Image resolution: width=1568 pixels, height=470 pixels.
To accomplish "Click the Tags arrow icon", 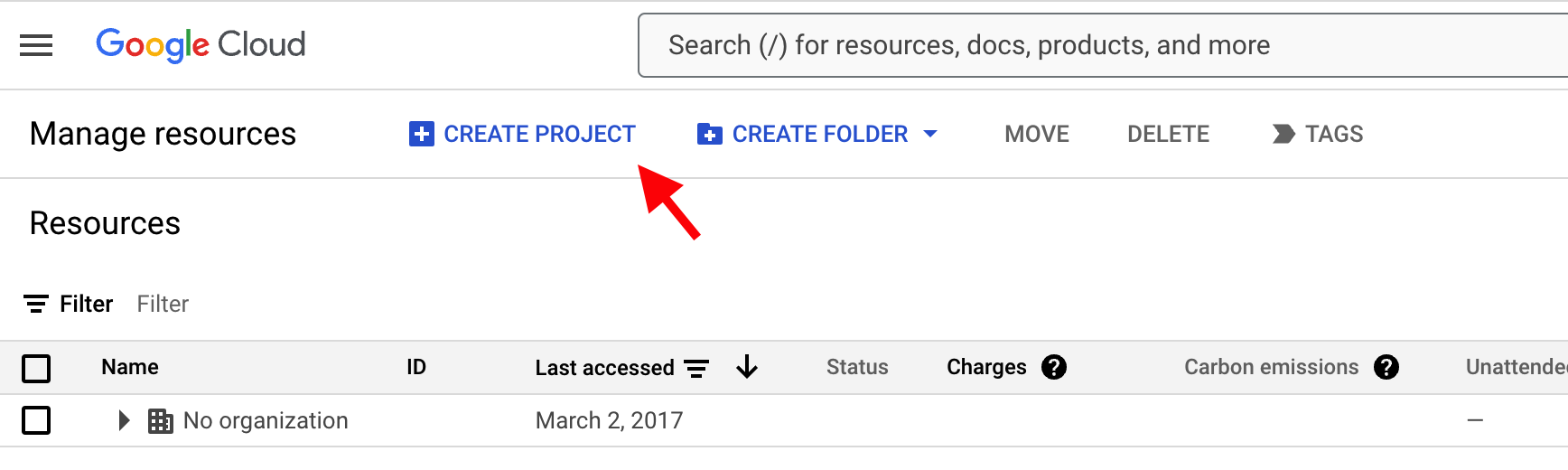I will (x=1283, y=134).
